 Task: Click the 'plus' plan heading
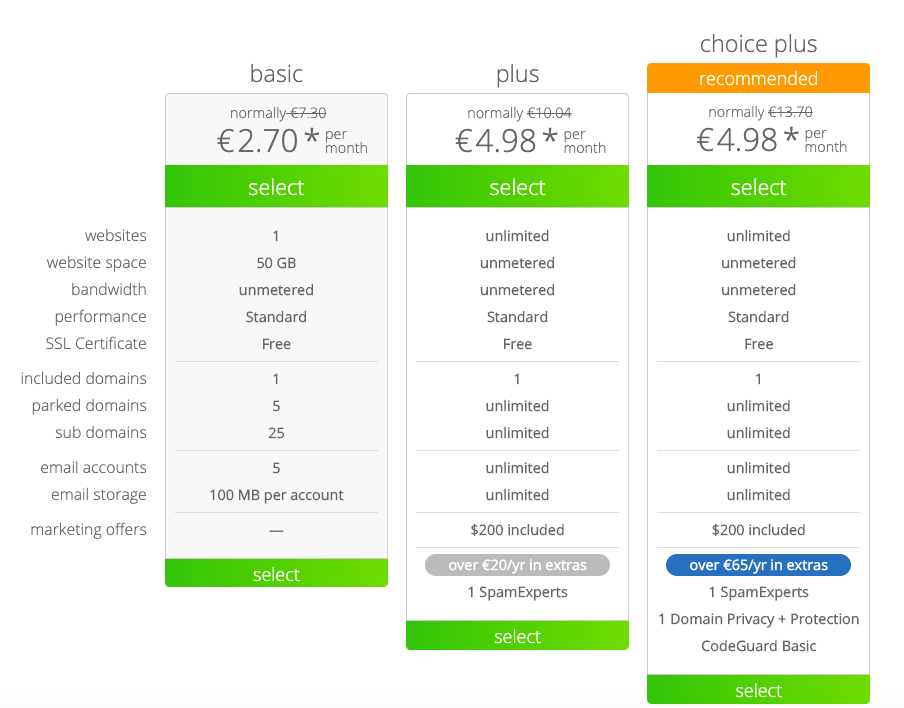coord(517,74)
